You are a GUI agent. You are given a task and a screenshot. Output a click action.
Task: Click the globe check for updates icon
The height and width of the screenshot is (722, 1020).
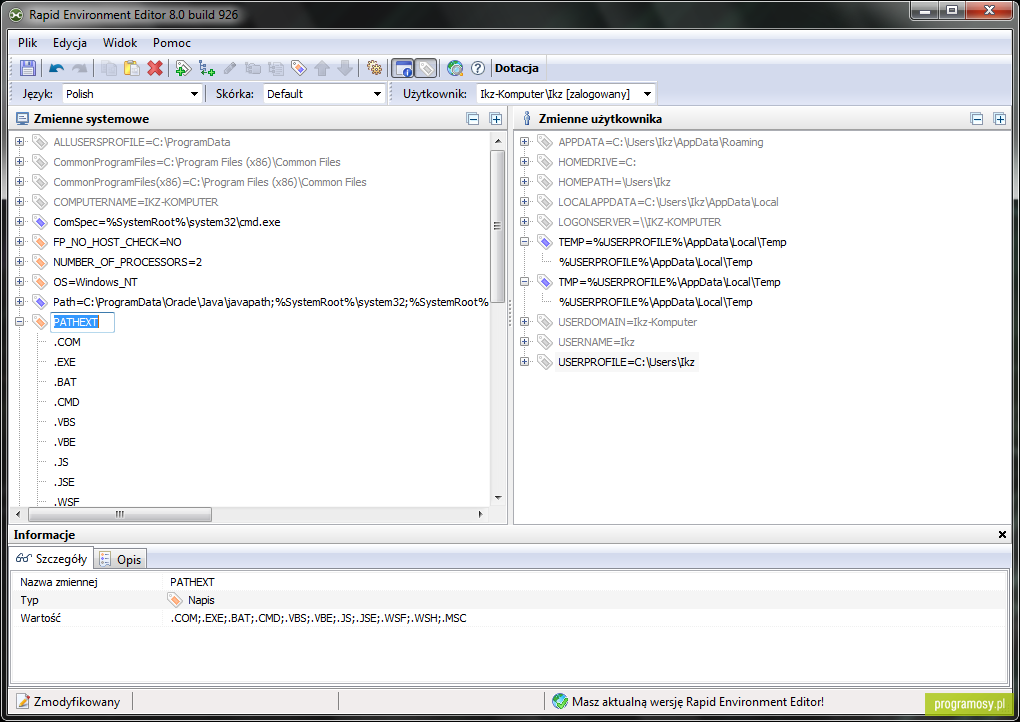point(455,68)
